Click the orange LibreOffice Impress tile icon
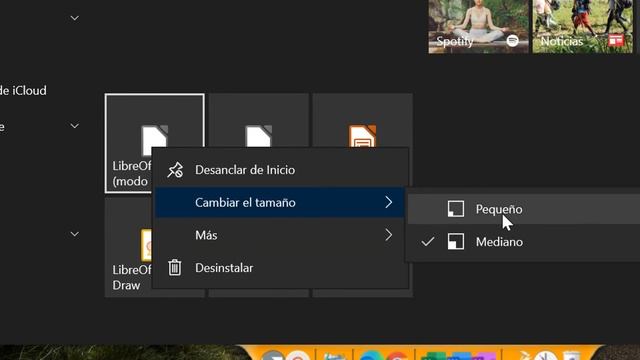640x360 pixels. [x=362, y=136]
